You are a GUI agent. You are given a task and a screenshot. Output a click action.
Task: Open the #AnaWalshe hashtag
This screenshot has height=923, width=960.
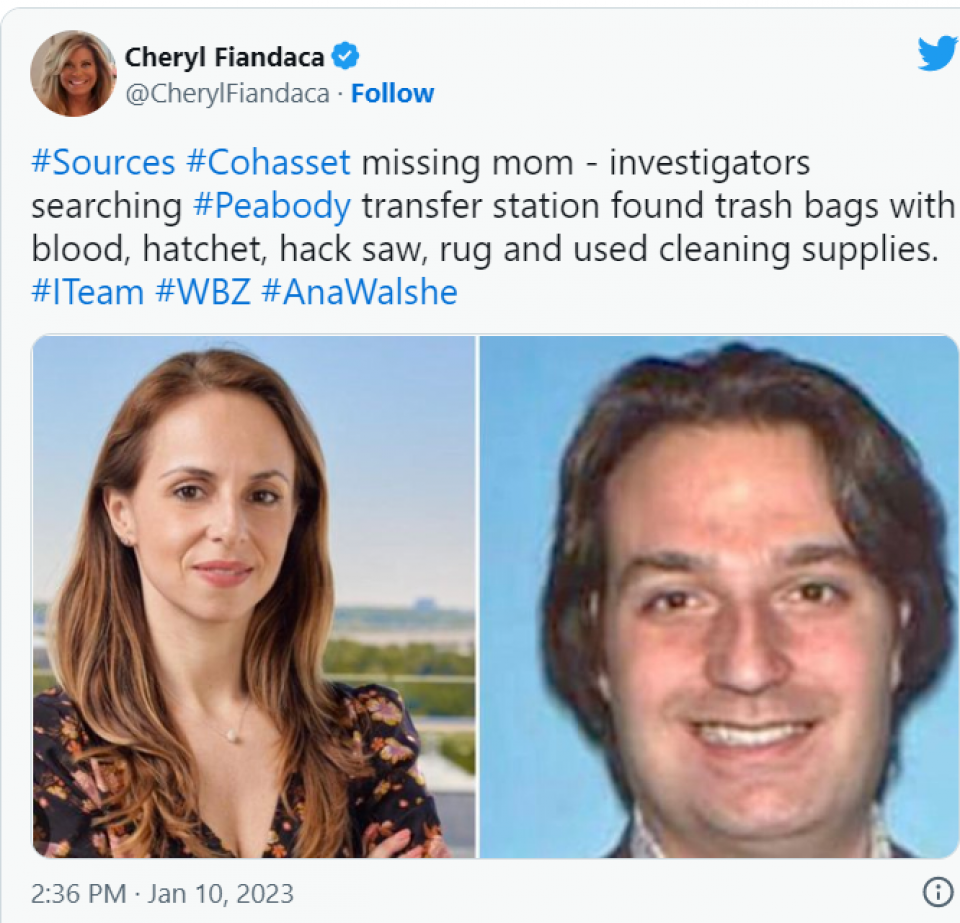coord(359,292)
